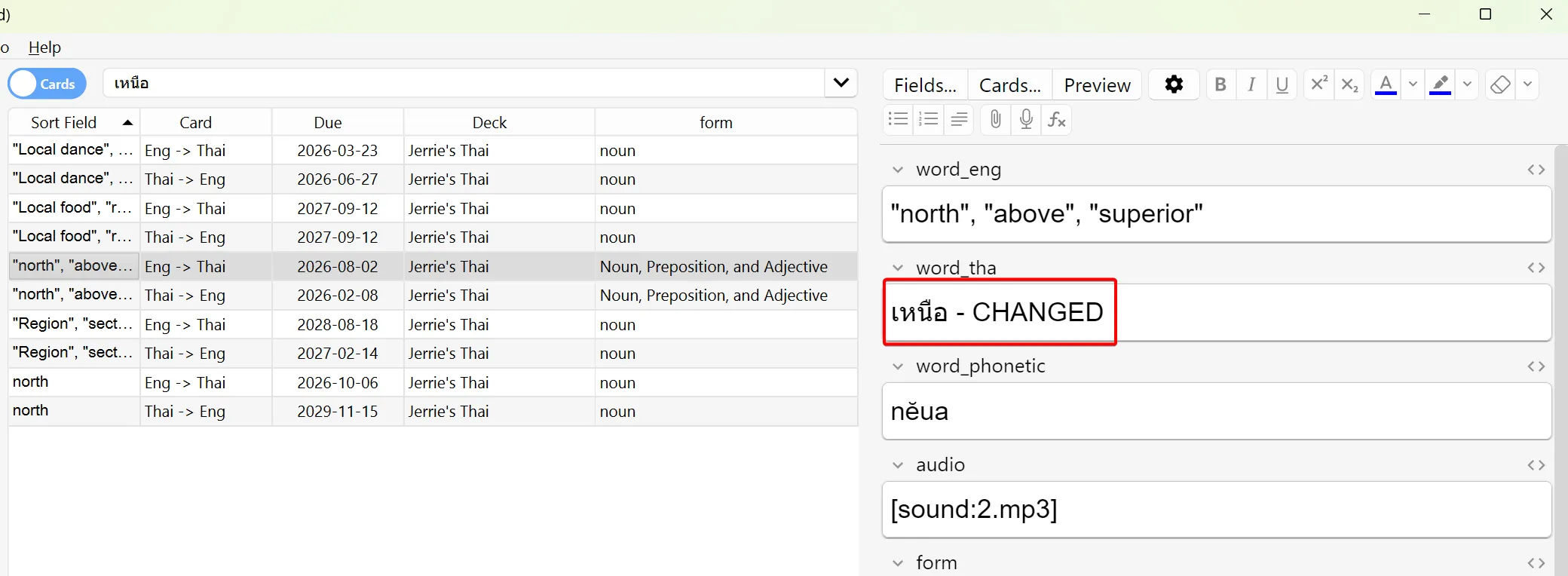The height and width of the screenshot is (576, 1568).
Task: Click the eraser remove formatting icon
Action: tap(1500, 84)
